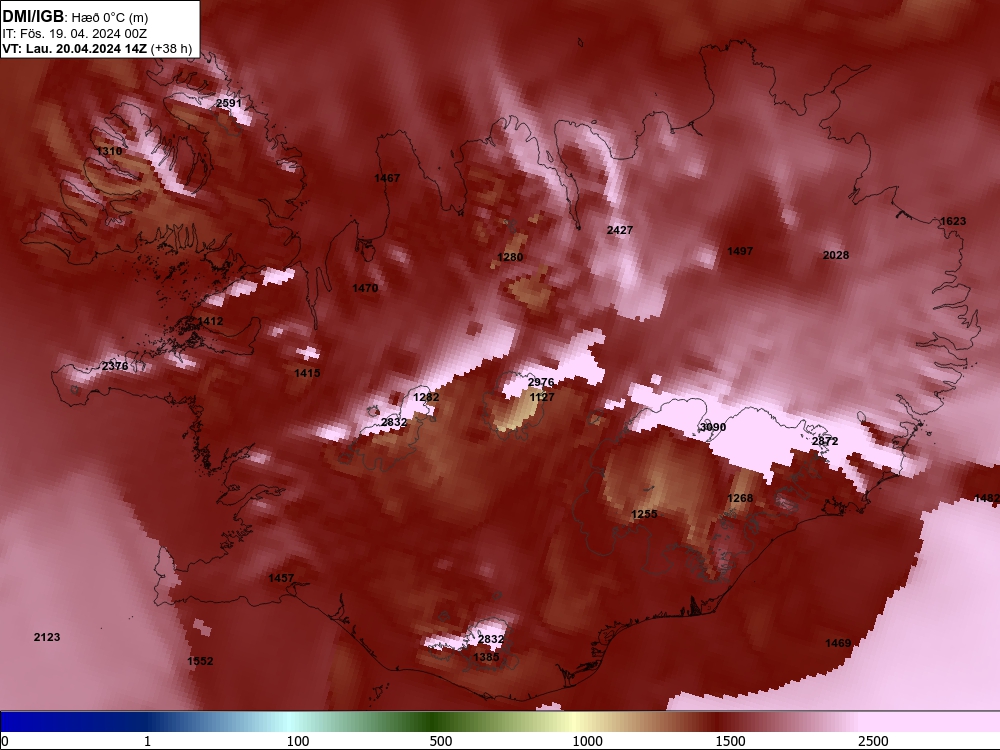Viewport: 1000px width, 750px height.
Task: Select the 1385 map value
Action: tap(487, 657)
